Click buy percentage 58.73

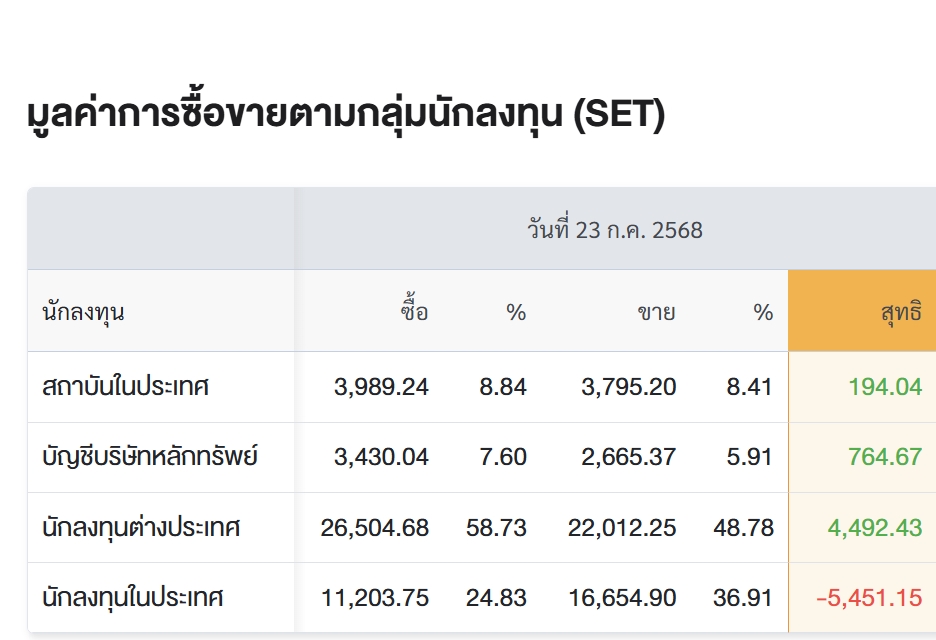(496, 528)
